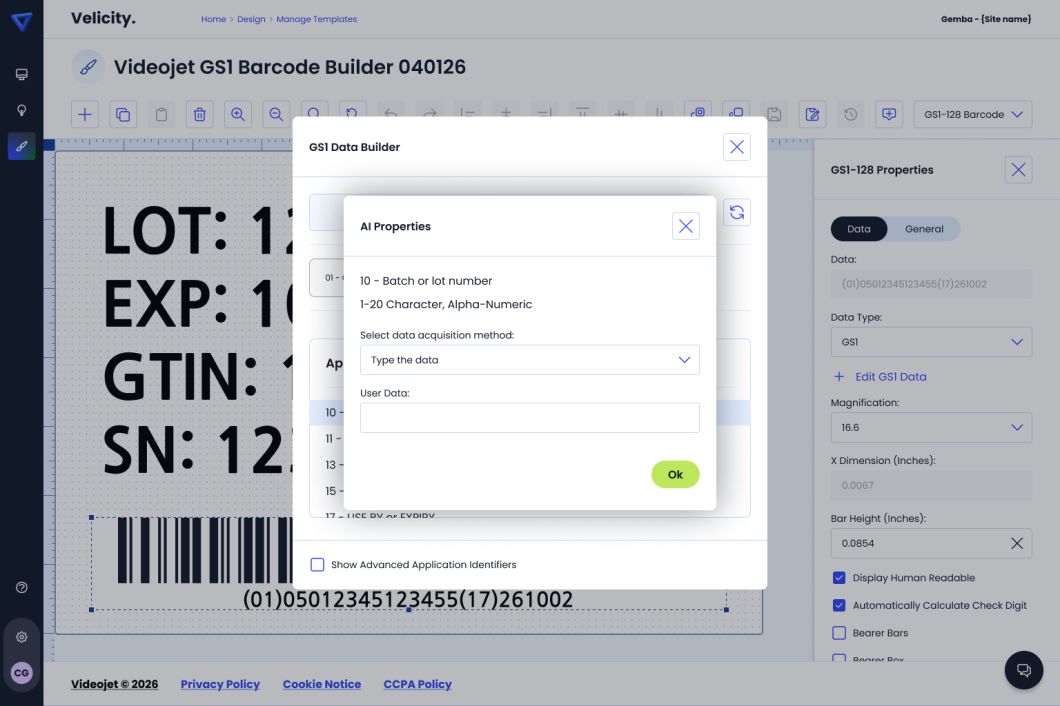Open settings gear in left sidebar
Viewport: 1060px width, 706px height.
(x=22, y=637)
